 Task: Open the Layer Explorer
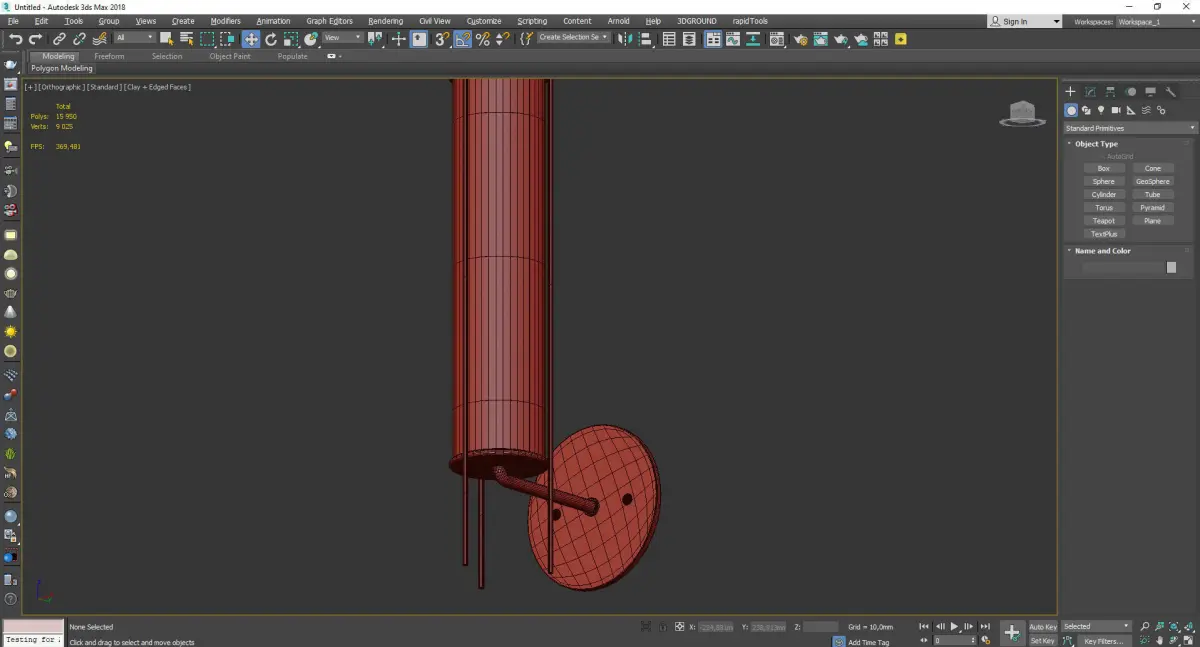point(689,39)
